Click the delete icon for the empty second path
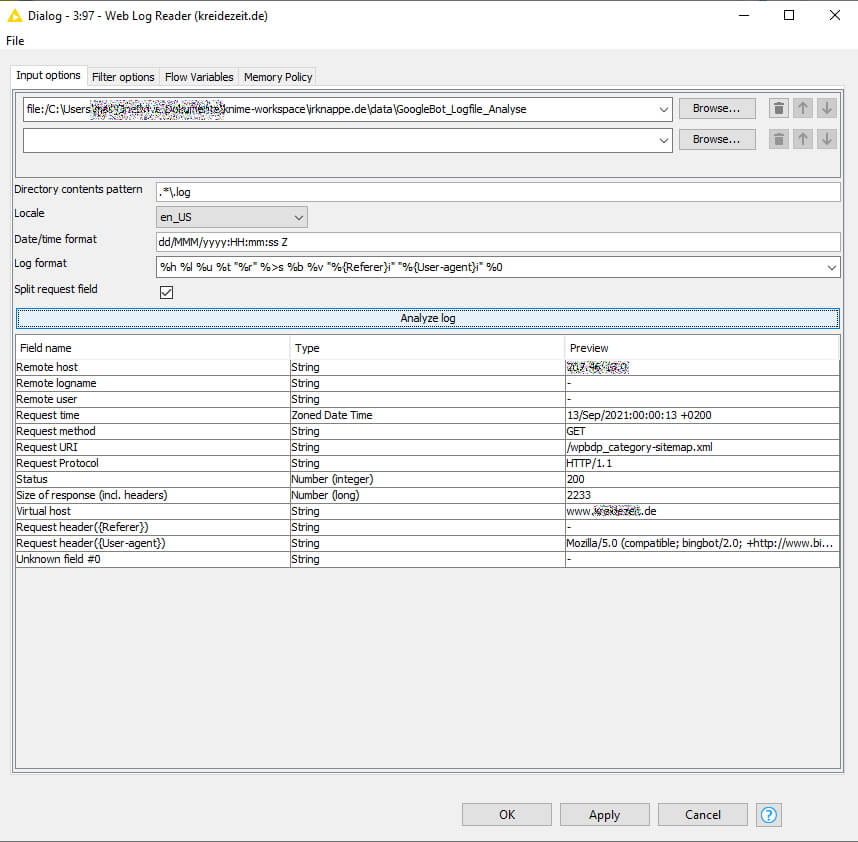858x842 pixels. click(779, 139)
